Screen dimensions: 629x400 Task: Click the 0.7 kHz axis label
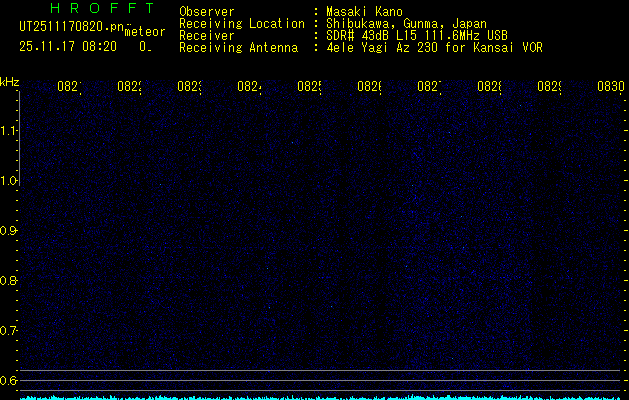[8, 330]
